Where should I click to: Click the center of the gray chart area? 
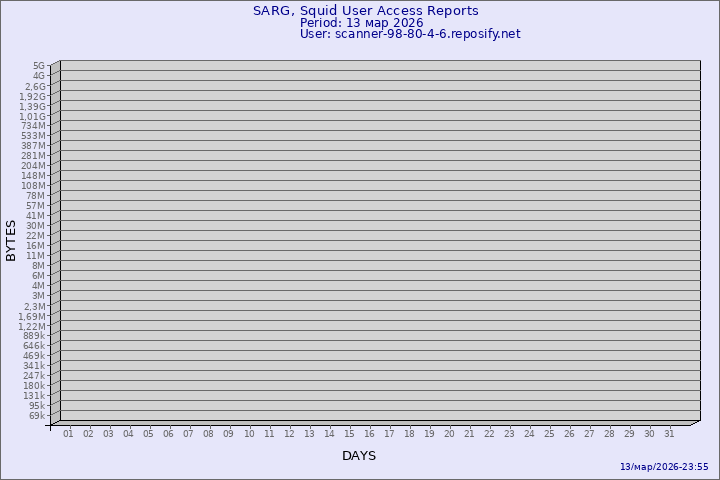point(379,240)
